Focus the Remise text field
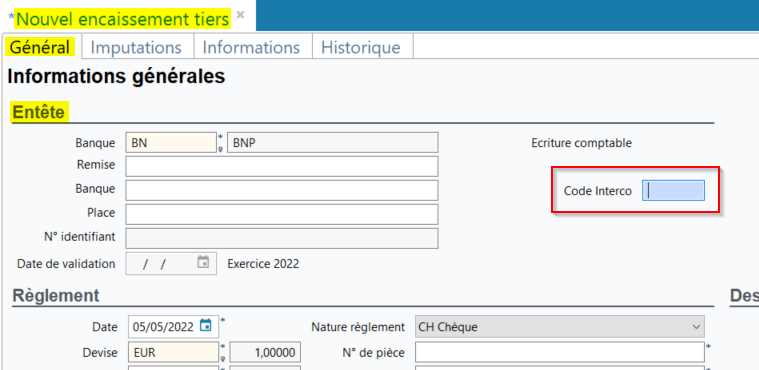759x370 pixels. click(282, 166)
